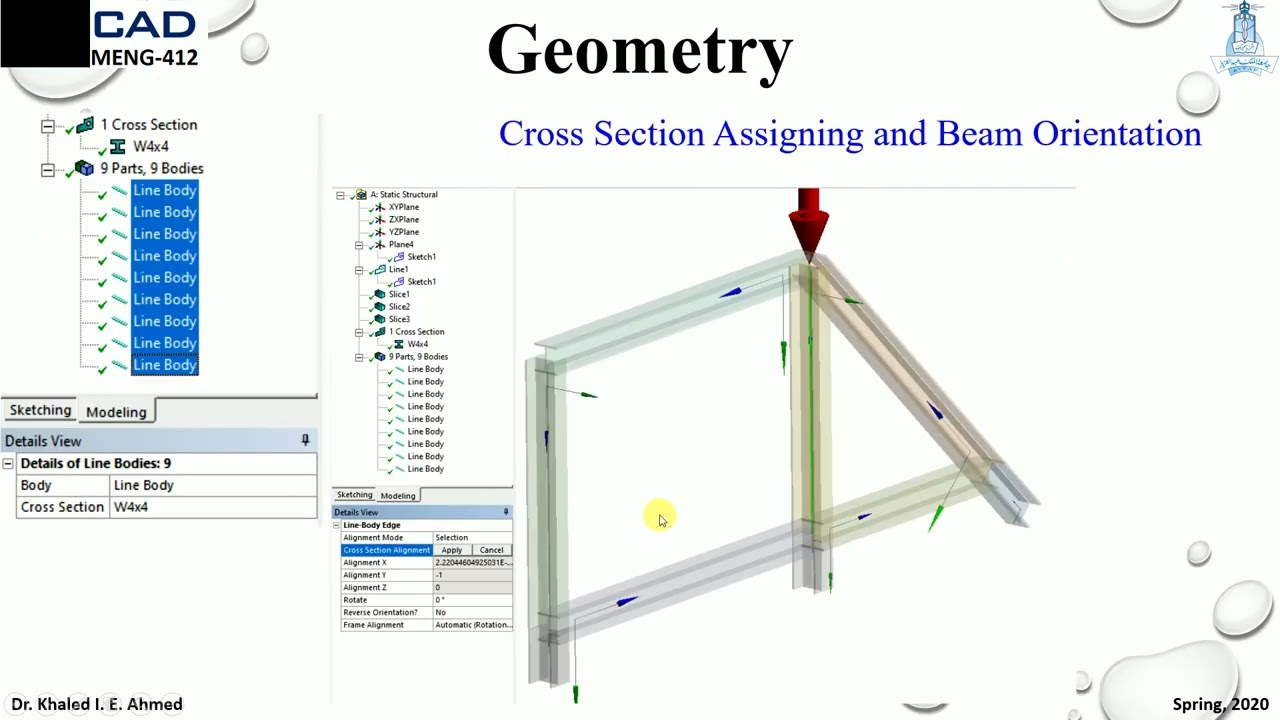Screen dimensions: 1280x720
Task: Click the Plane4 icon in the tree
Action: pos(380,245)
